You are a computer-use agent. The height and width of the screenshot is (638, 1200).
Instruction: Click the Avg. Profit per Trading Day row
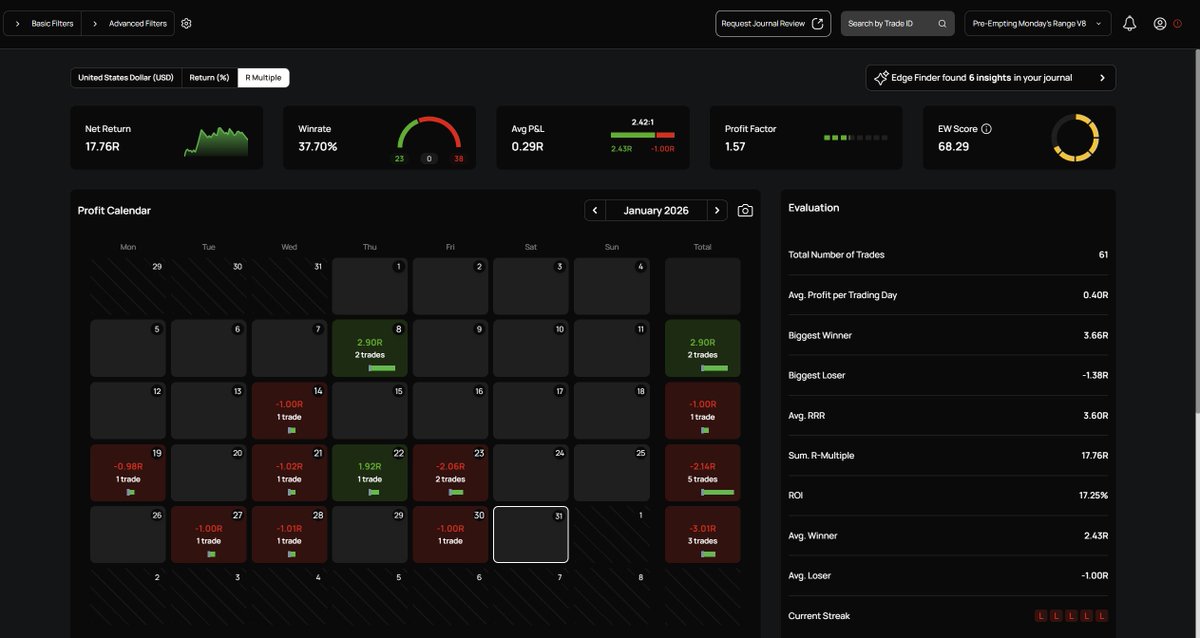948,295
